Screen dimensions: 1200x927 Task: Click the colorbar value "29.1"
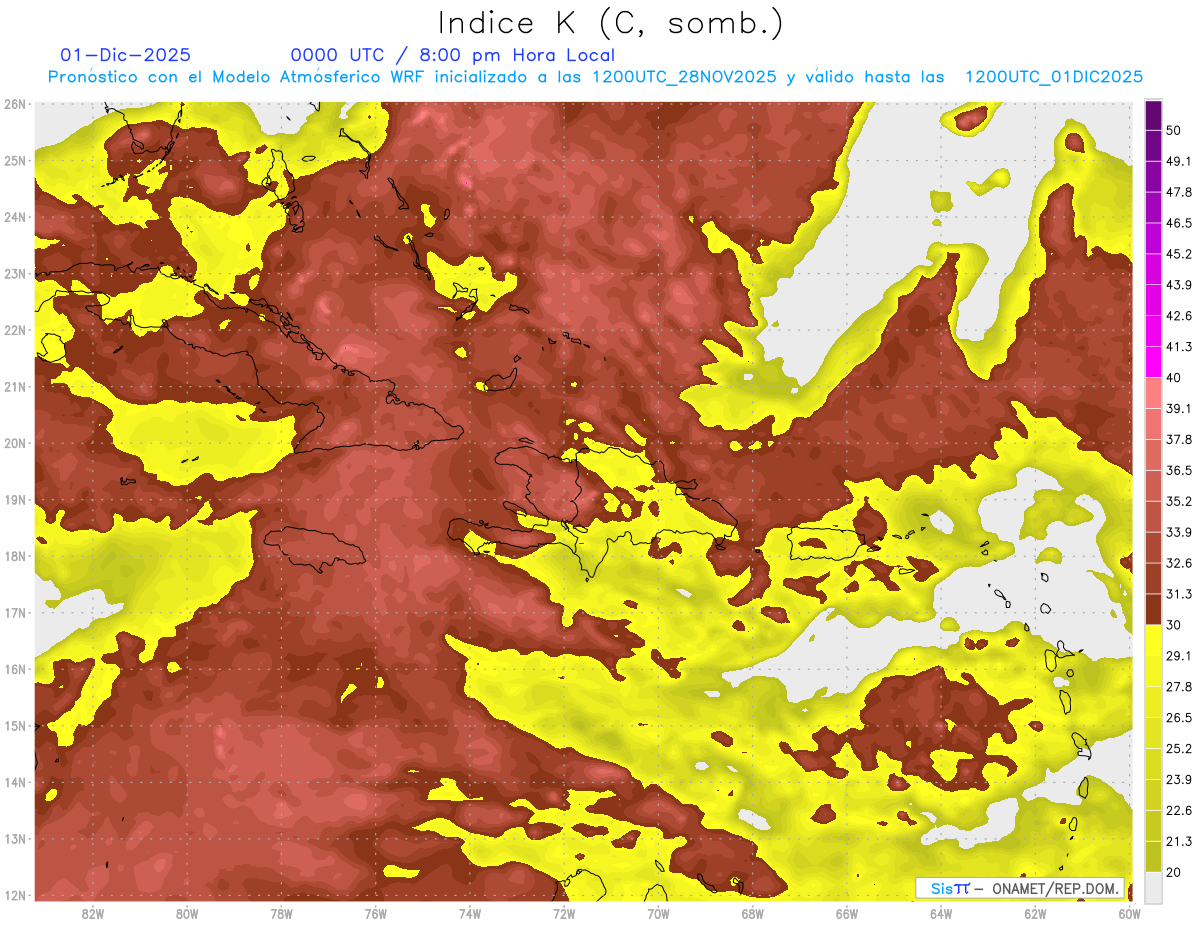[x=1179, y=655]
